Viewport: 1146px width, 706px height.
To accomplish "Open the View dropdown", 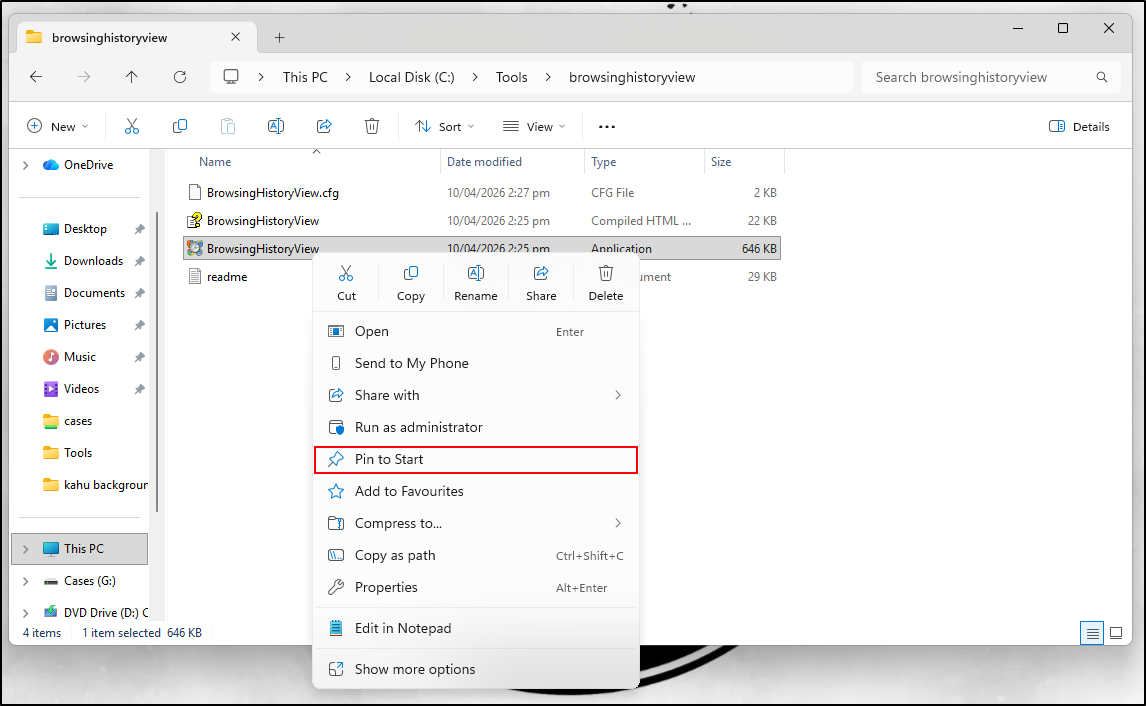I will [x=534, y=126].
